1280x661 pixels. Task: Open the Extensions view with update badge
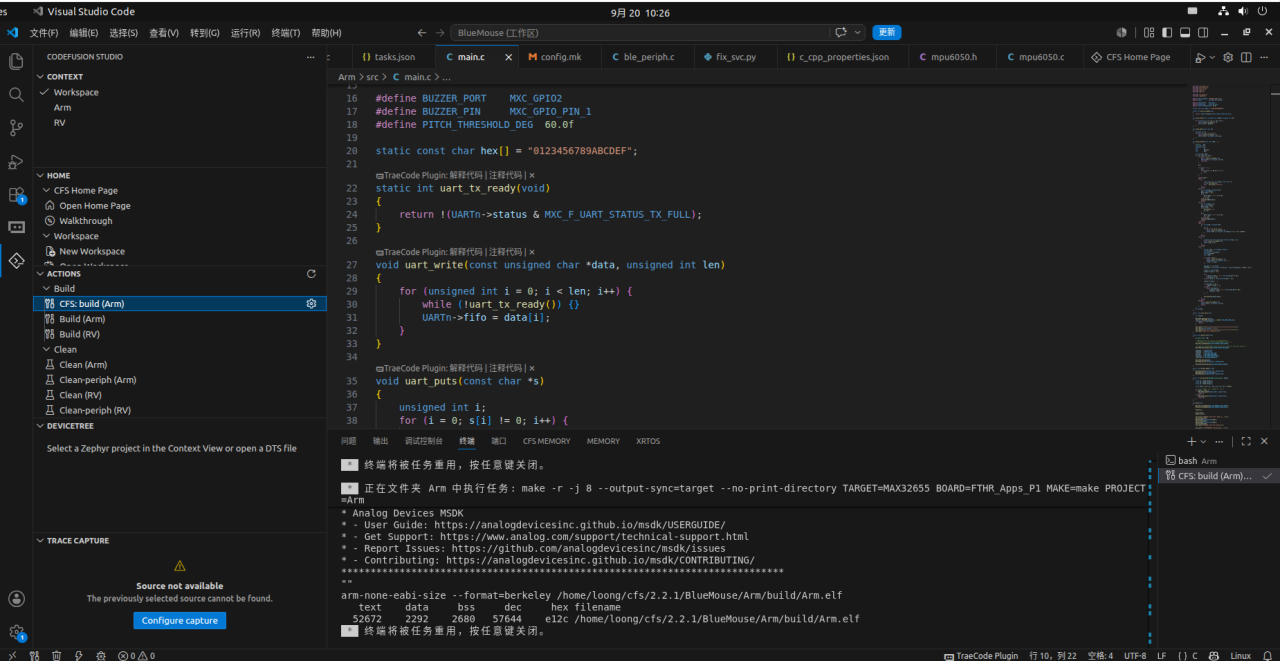16,195
